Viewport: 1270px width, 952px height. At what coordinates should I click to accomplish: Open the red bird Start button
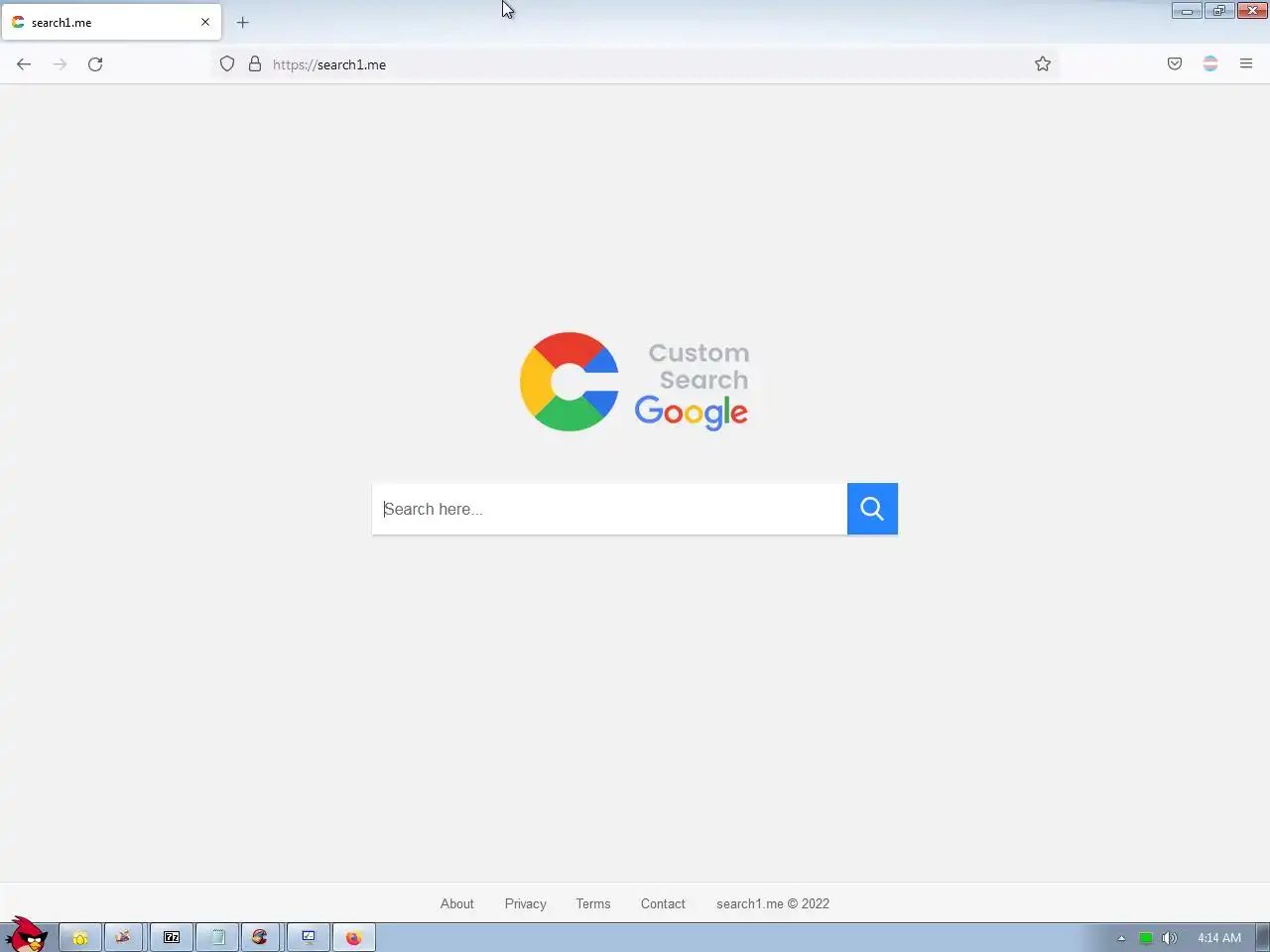tap(26, 934)
